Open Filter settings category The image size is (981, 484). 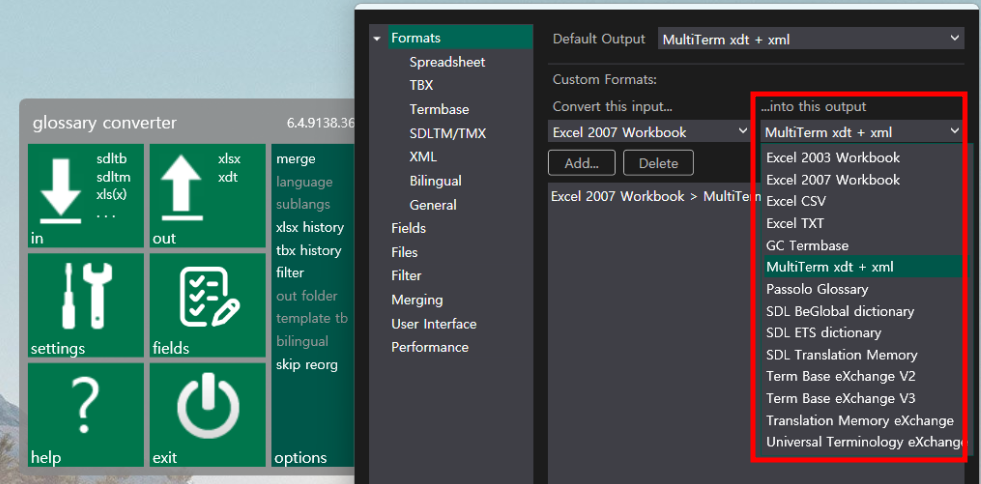pyautogui.click(x=406, y=276)
